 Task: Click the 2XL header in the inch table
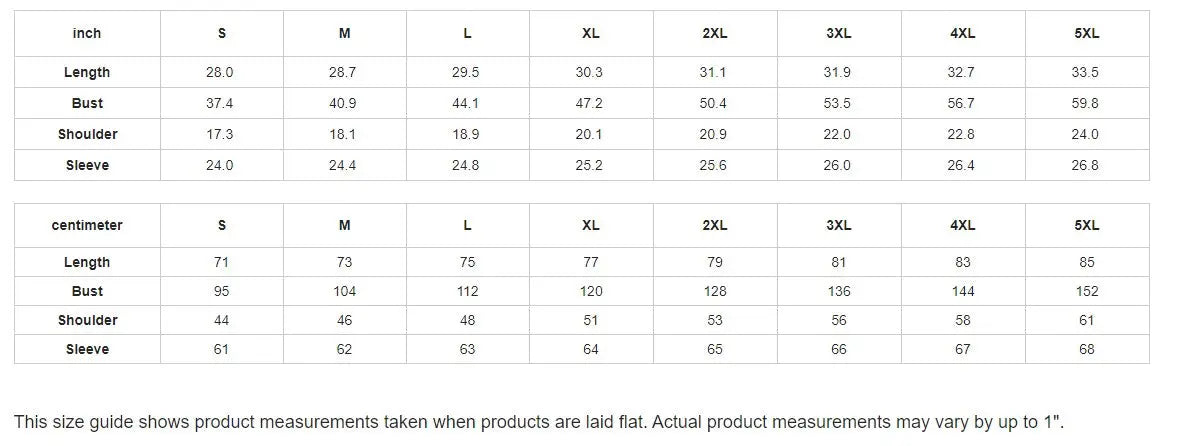(x=714, y=34)
